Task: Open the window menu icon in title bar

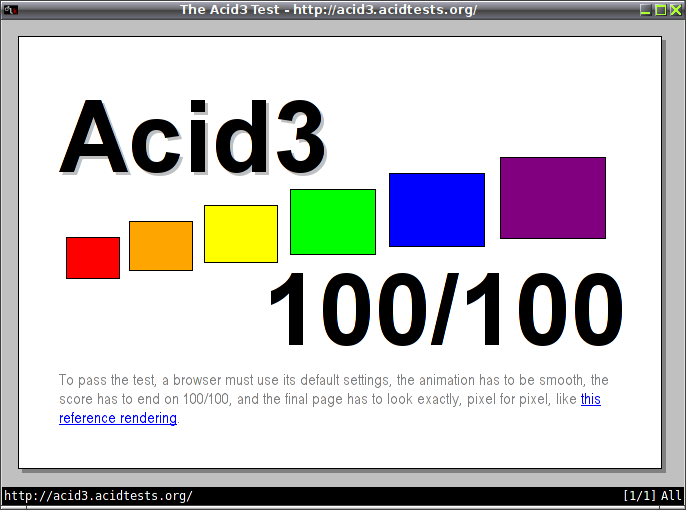Action: point(10,10)
